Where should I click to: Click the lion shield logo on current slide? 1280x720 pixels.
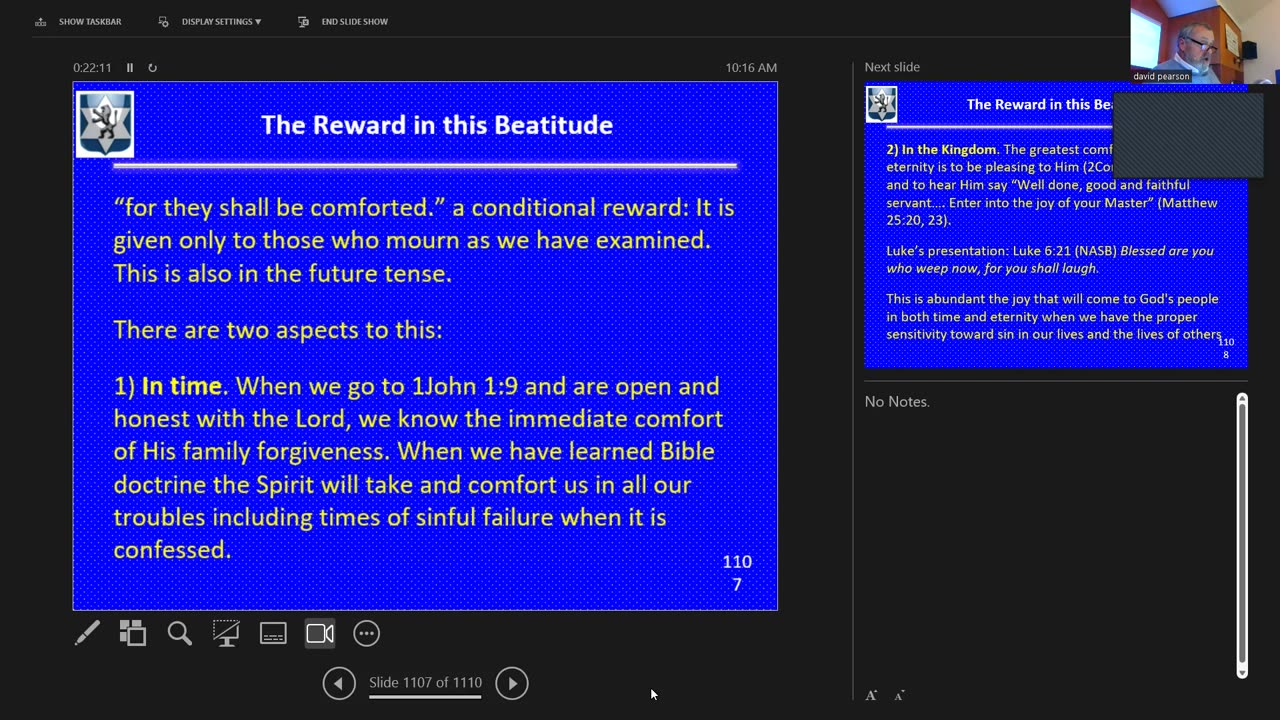point(105,124)
